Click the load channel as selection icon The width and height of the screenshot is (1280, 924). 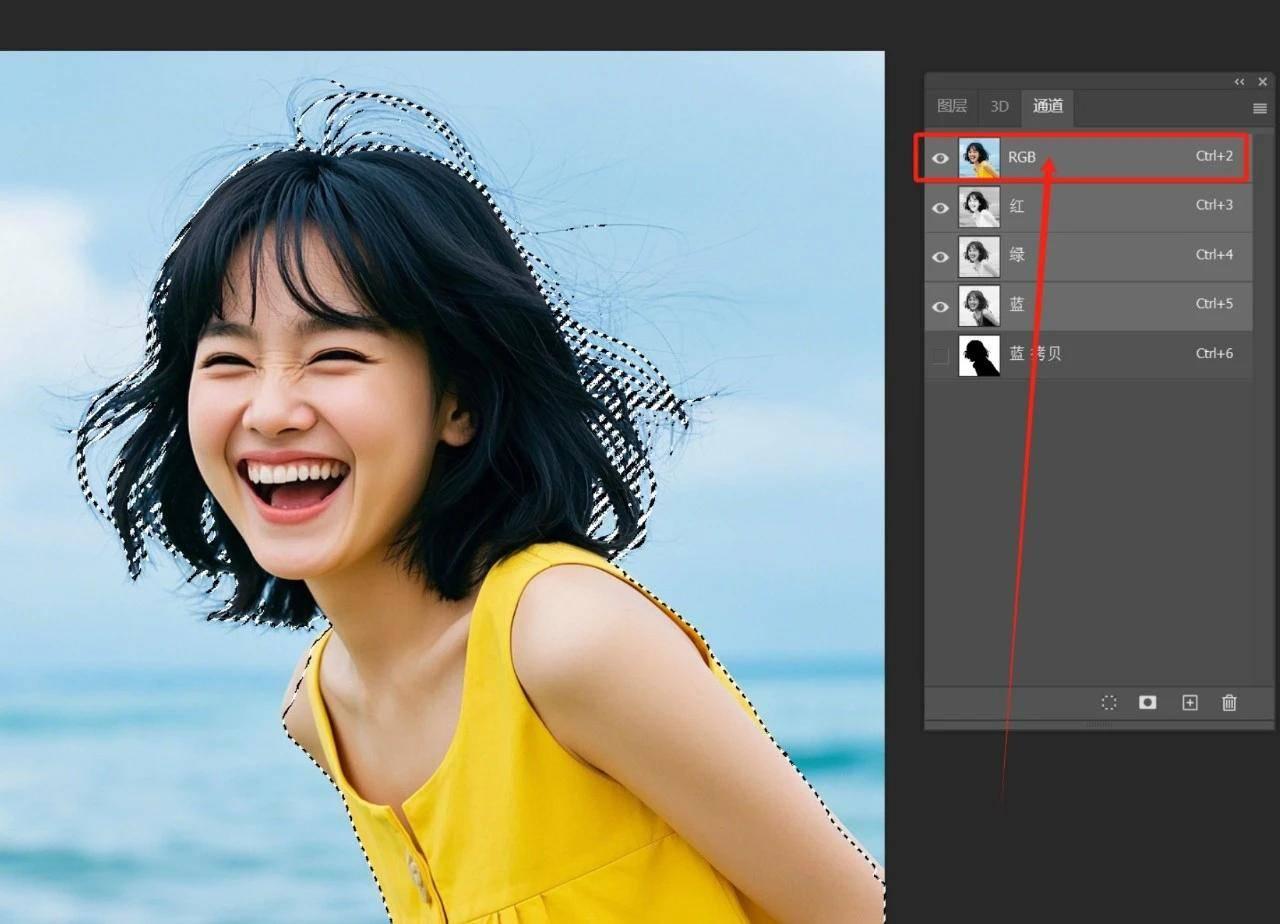pyautogui.click(x=1108, y=703)
